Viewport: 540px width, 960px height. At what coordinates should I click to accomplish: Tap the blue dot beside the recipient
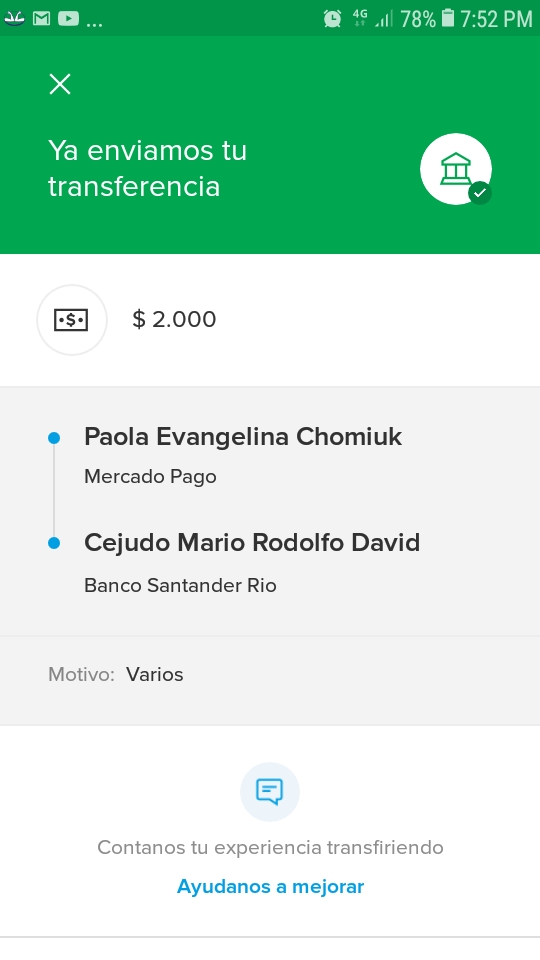[x=54, y=543]
